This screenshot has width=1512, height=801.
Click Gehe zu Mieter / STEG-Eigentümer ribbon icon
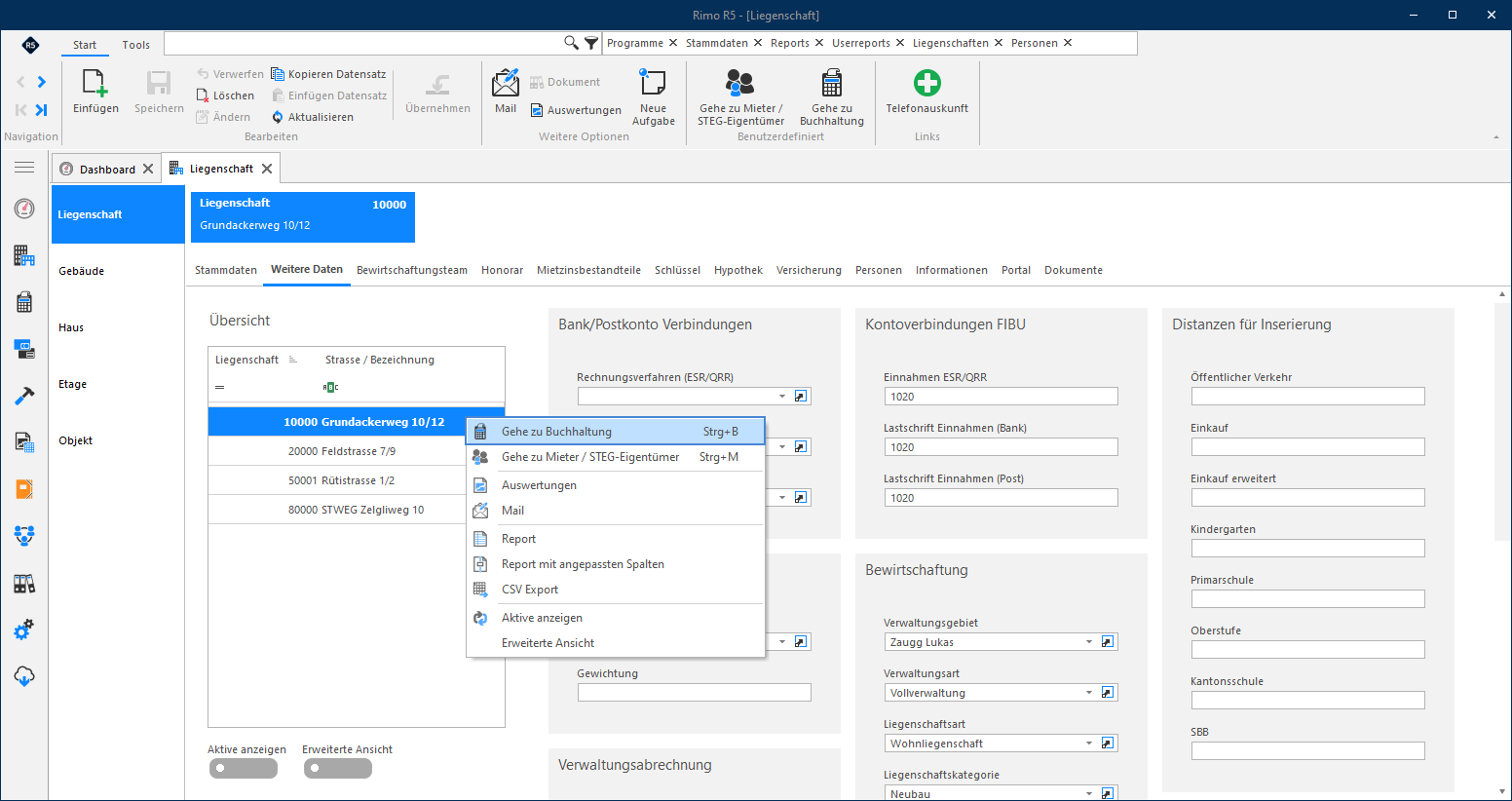[740, 83]
